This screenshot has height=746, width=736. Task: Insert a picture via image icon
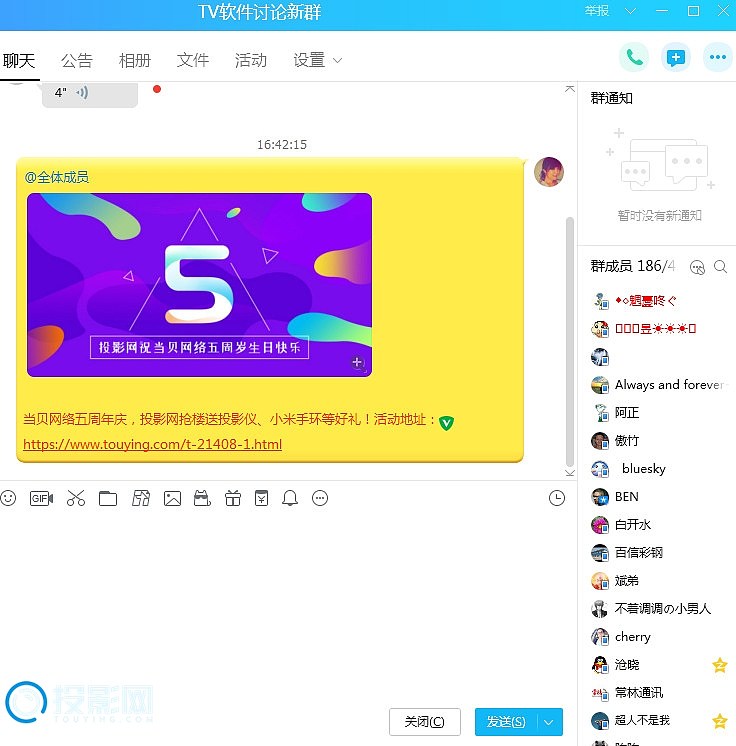point(172,498)
